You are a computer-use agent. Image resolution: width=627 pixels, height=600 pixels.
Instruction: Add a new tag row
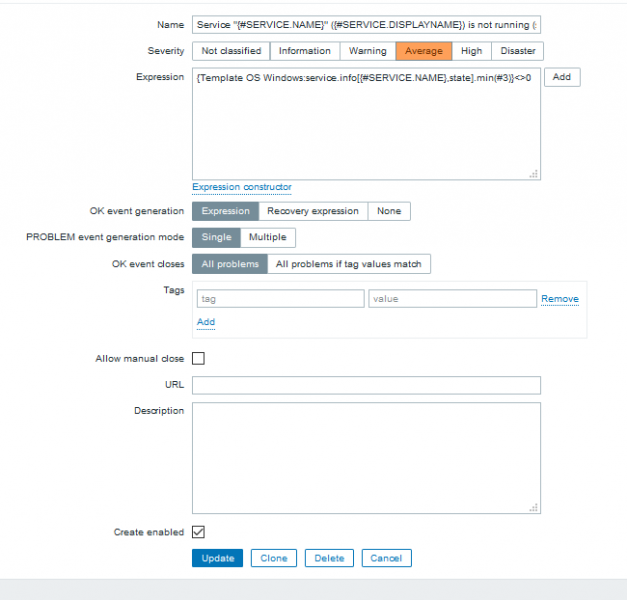click(x=205, y=322)
